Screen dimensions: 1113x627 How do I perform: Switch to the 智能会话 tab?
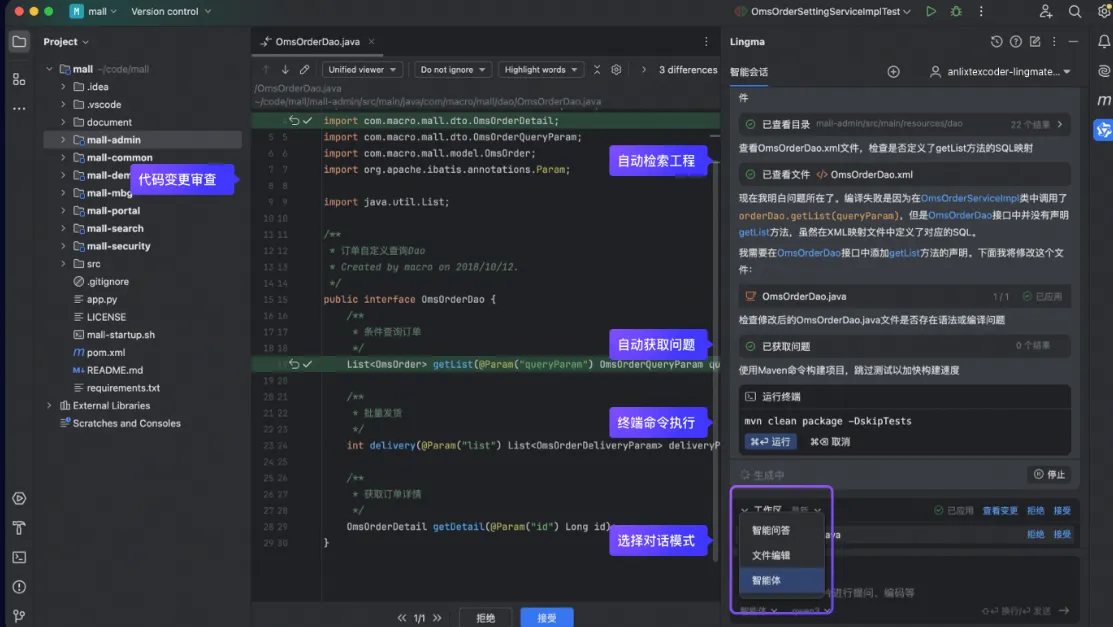pos(749,72)
